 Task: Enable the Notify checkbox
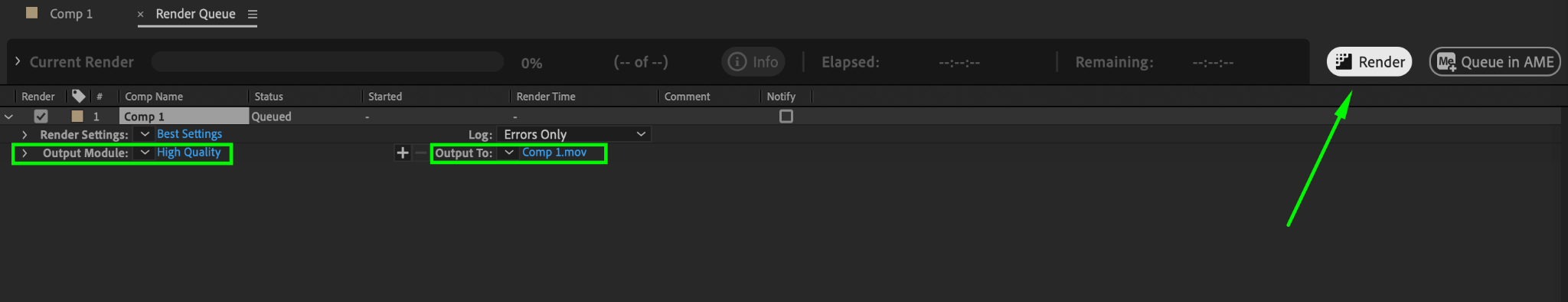click(786, 117)
